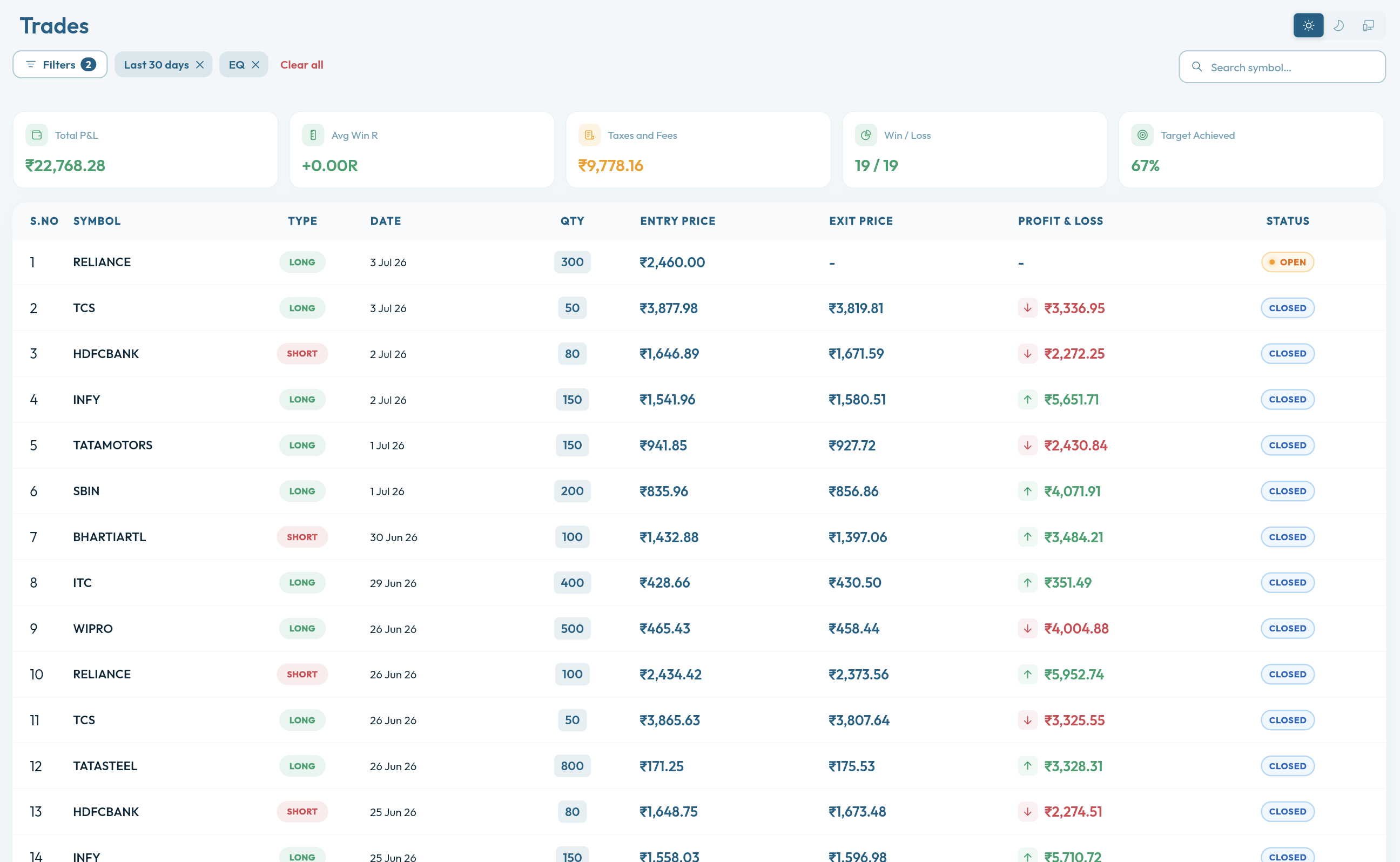Select the WIPRO symbol row
Viewport: 1400px width, 862px height.
tap(699, 628)
